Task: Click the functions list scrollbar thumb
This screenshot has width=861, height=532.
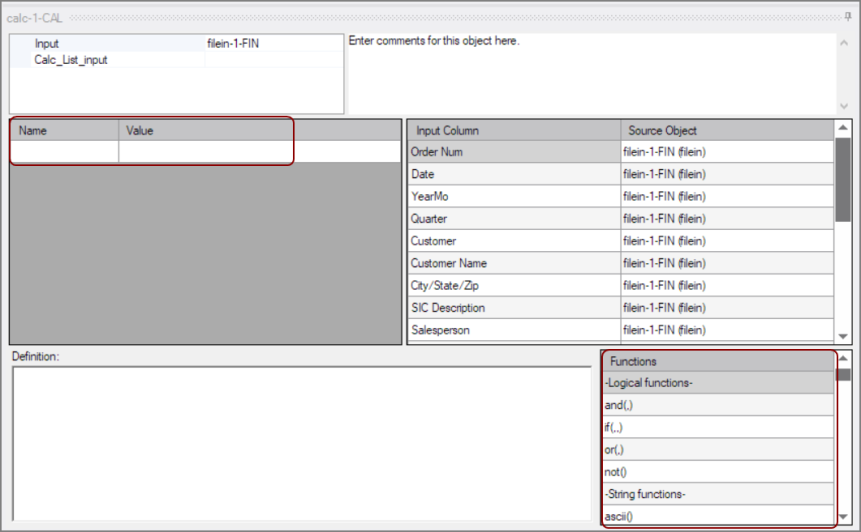Action: click(x=843, y=374)
